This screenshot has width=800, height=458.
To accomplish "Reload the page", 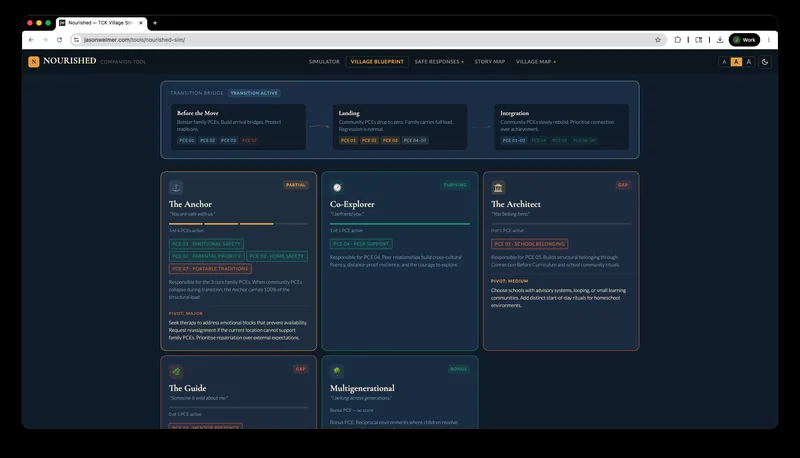I will point(59,40).
